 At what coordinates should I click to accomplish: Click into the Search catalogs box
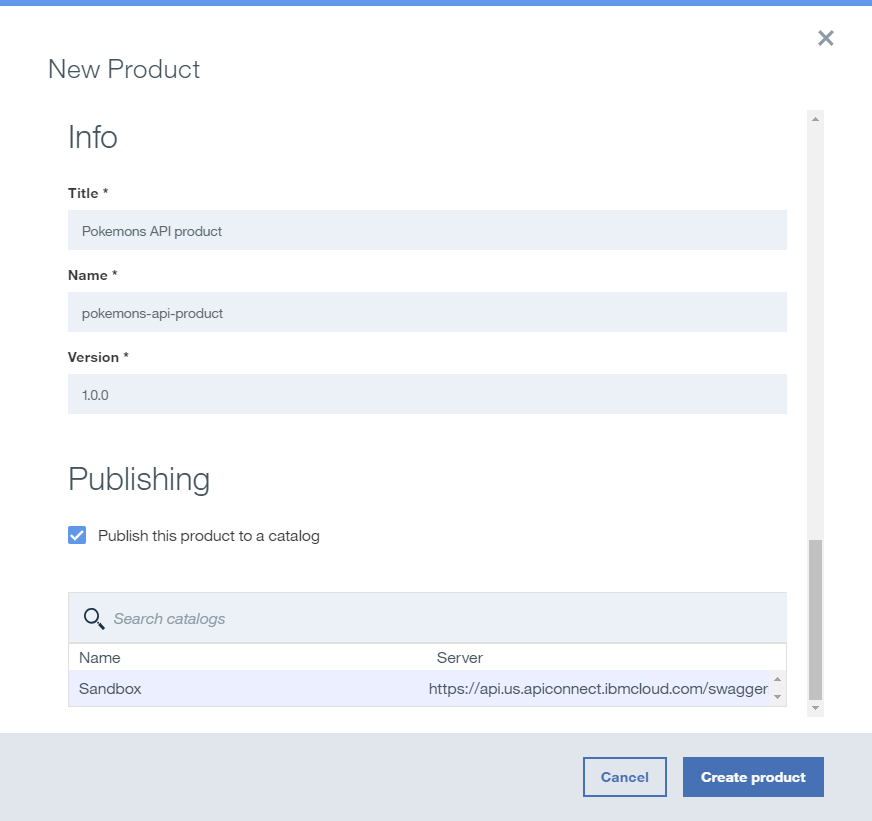point(440,619)
